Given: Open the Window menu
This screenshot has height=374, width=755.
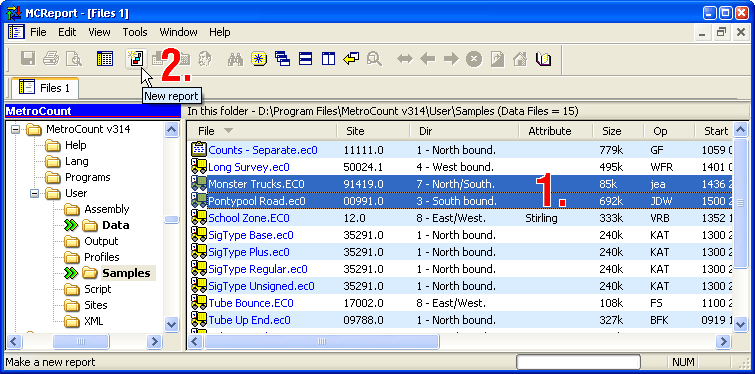Looking at the screenshot, I should (178, 32).
